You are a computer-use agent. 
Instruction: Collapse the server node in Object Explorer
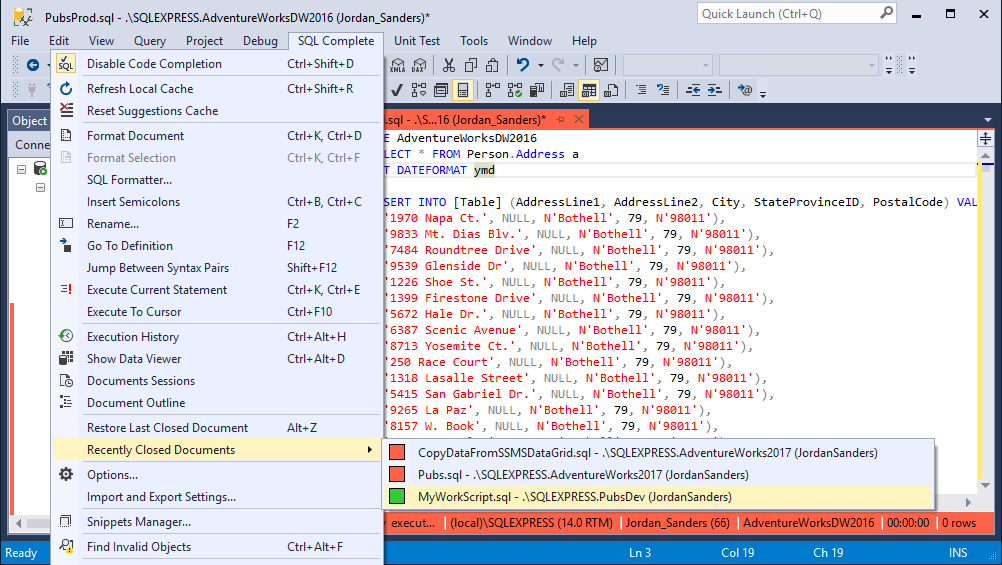[x=21, y=169]
